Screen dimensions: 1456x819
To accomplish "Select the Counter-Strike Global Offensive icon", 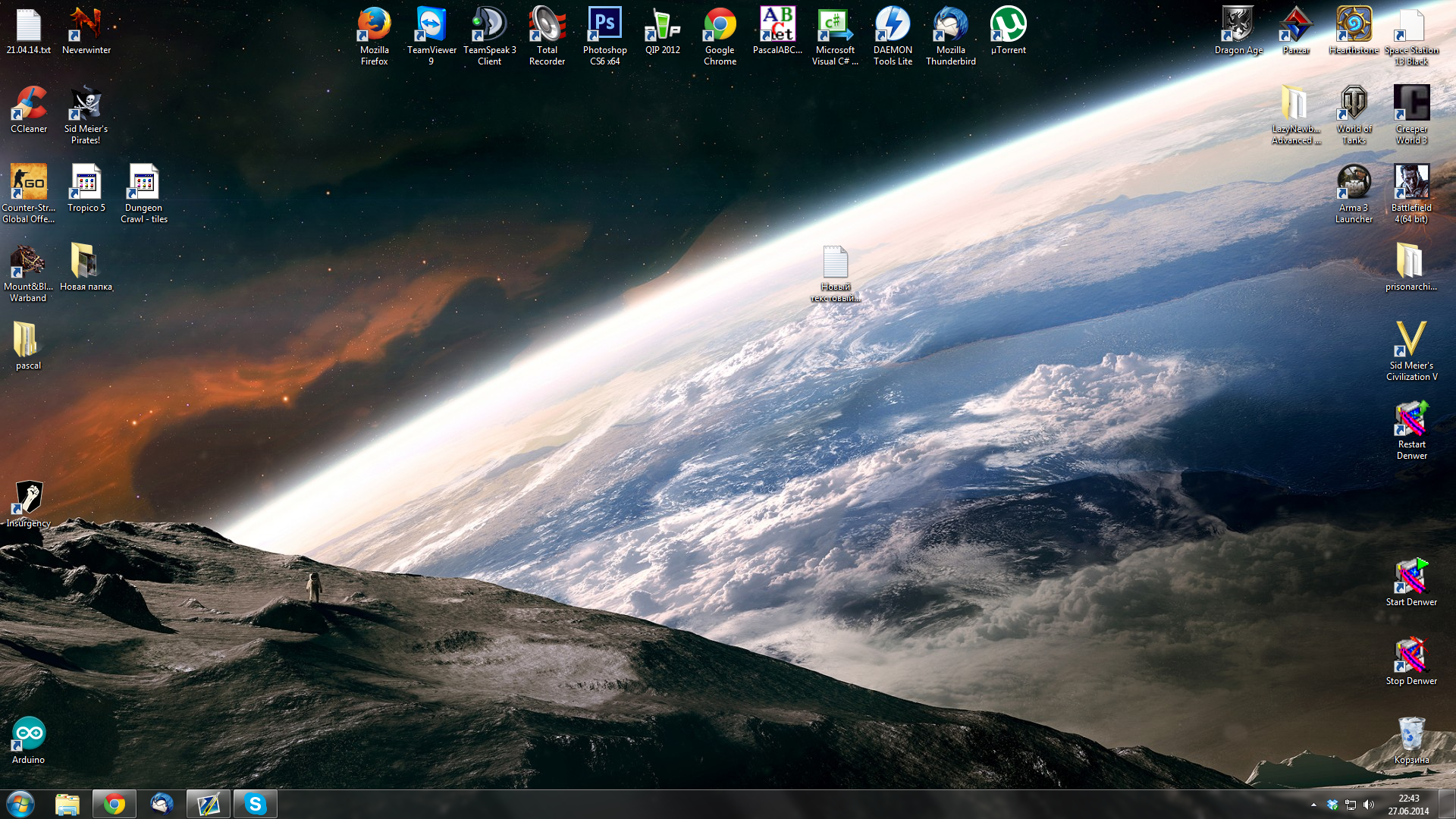I will [29, 193].
